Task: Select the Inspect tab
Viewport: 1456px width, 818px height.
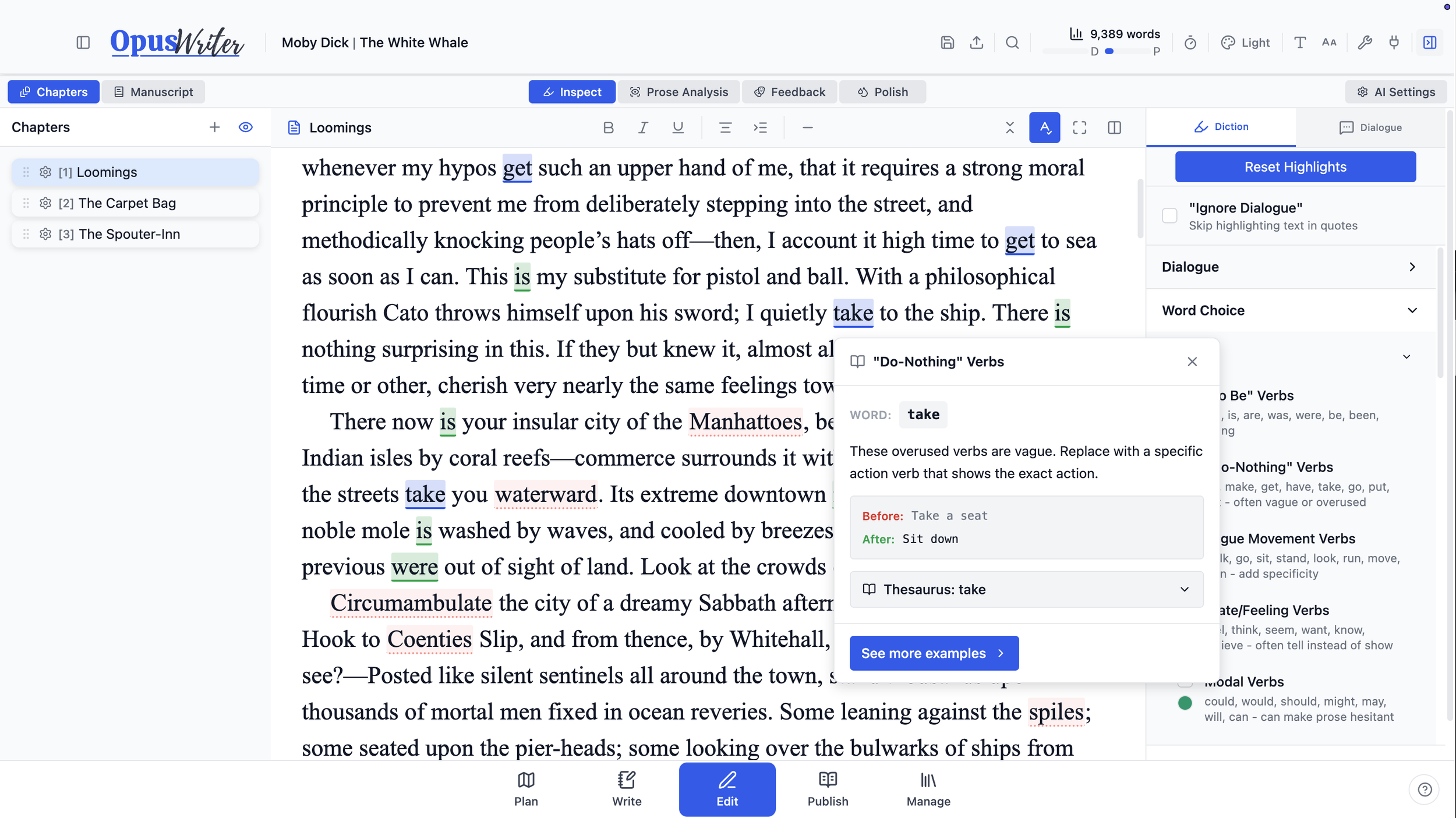Action: click(x=572, y=92)
